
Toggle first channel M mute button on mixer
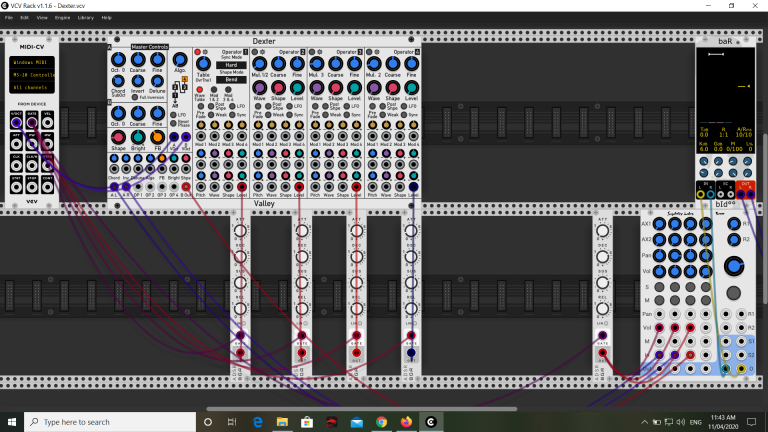click(659, 300)
